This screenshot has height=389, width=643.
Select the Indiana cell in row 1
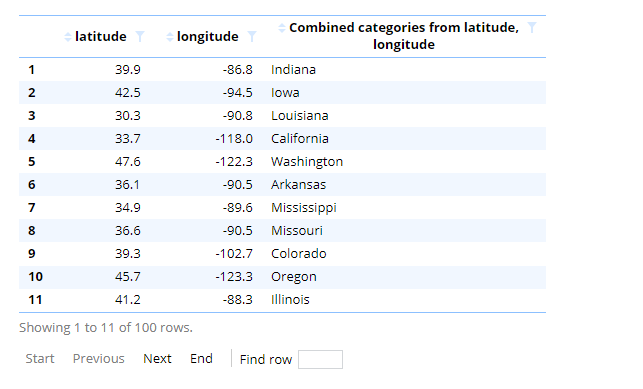pyautogui.click(x=293, y=70)
